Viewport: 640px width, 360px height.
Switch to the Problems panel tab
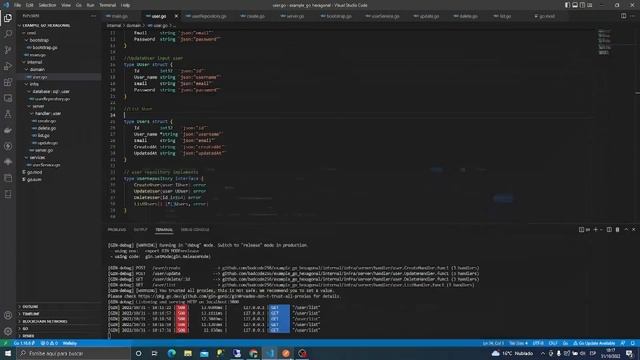tap(117, 230)
